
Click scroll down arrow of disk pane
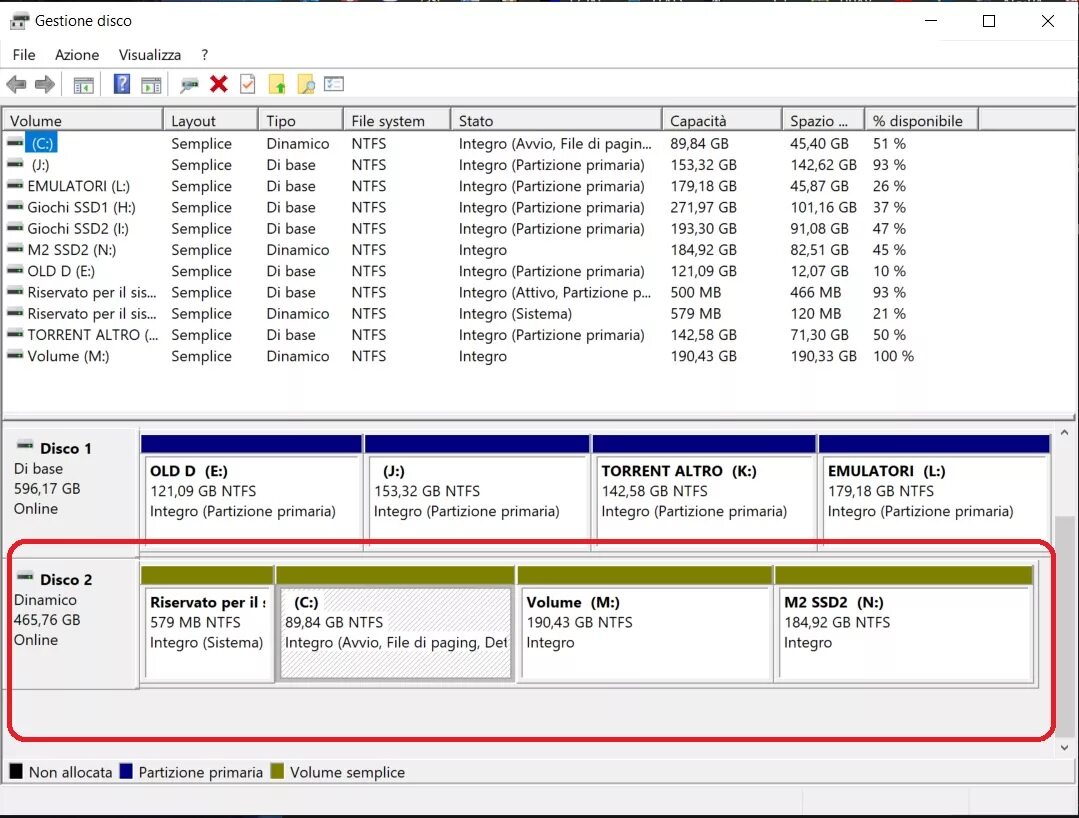[x=1065, y=747]
